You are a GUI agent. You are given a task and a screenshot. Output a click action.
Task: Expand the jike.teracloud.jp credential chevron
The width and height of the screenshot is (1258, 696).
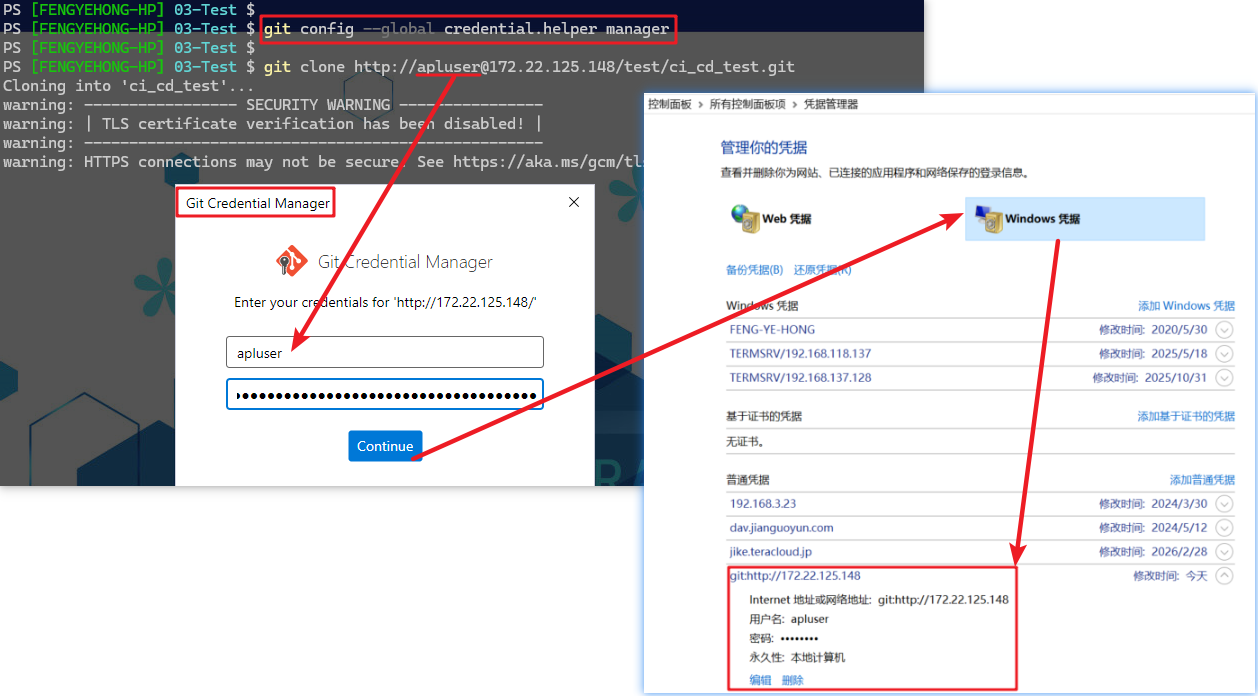(x=1224, y=552)
